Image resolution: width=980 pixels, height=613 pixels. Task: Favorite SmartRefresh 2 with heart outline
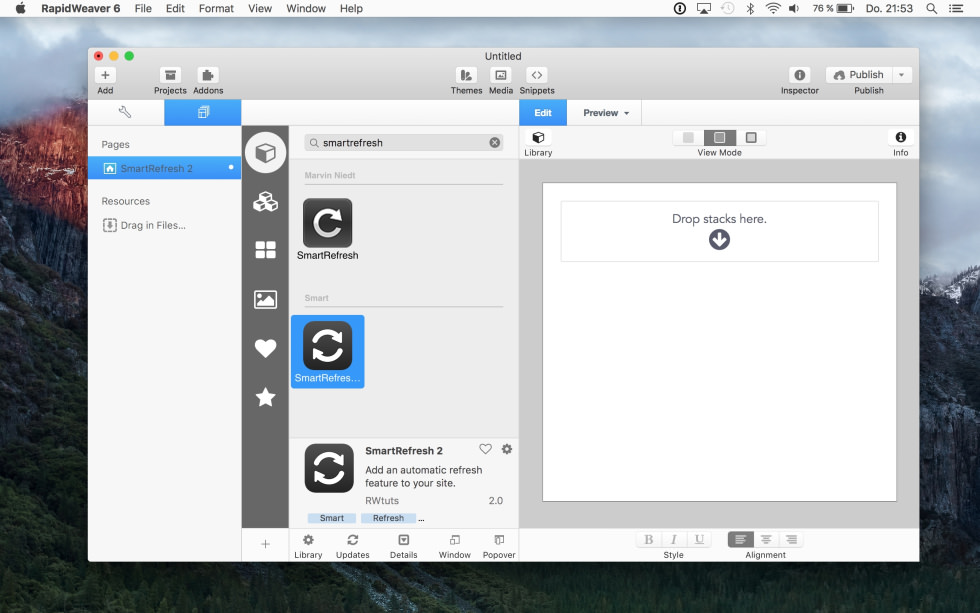point(486,449)
